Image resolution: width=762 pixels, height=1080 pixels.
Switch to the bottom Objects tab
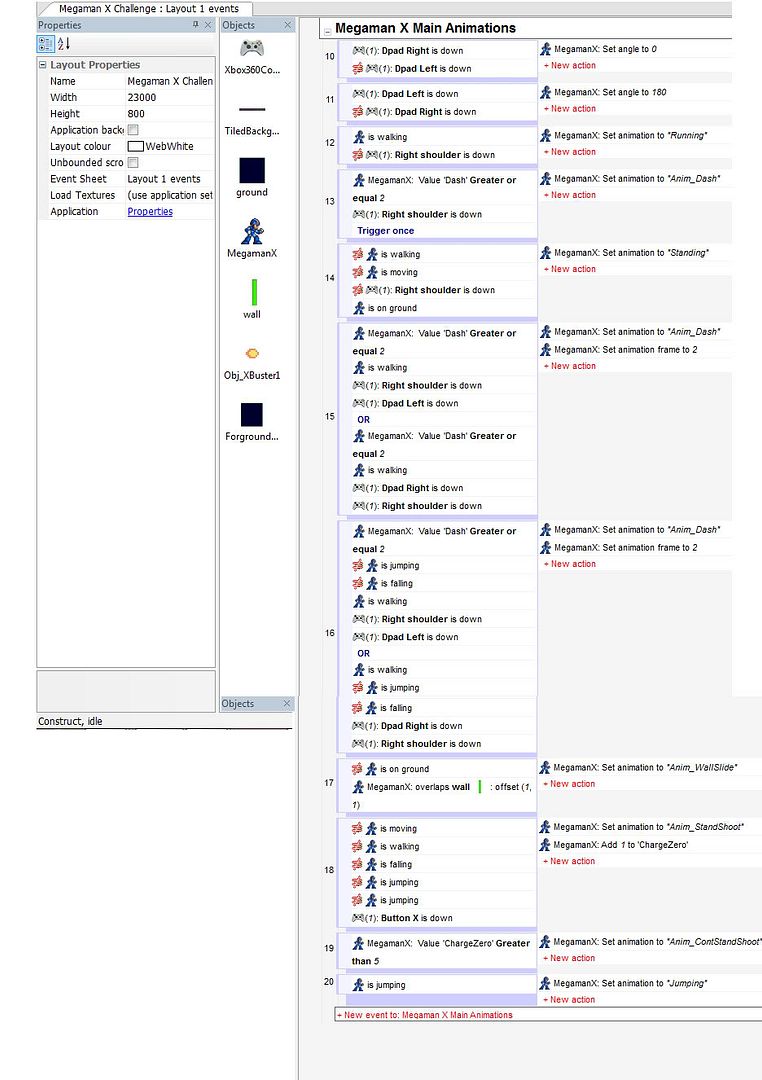(238, 703)
